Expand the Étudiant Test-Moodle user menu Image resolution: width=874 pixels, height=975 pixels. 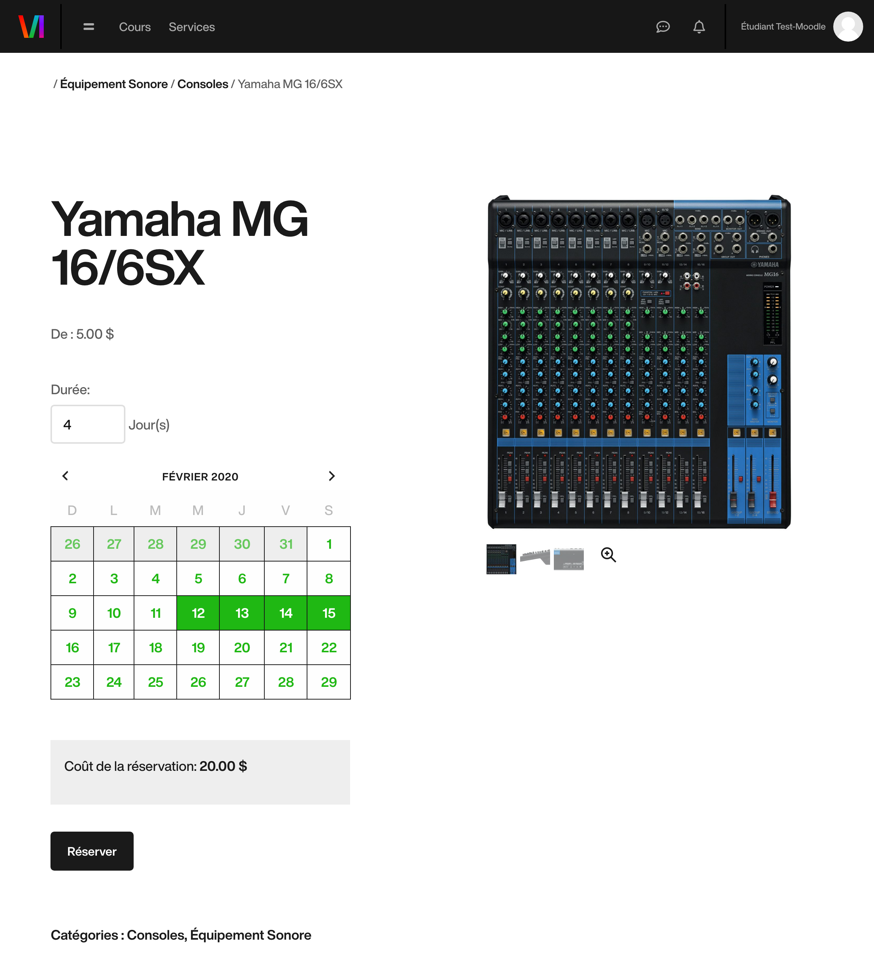pyautogui.click(x=782, y=27)
